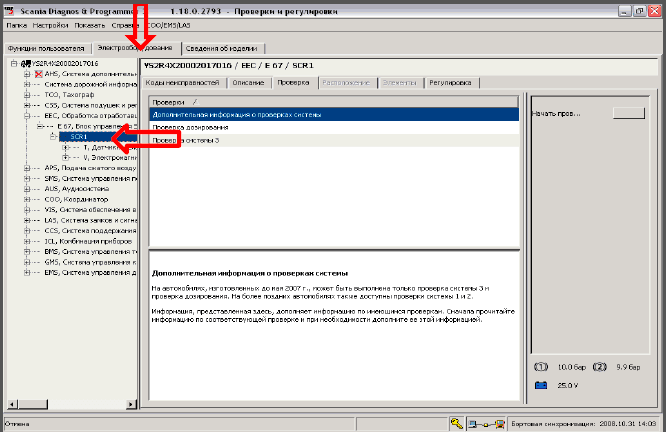Expand the TCO, Тахограф tree node
Image resolution: width=666 pixels, height=432 pixels.
[x=27, y=96]
